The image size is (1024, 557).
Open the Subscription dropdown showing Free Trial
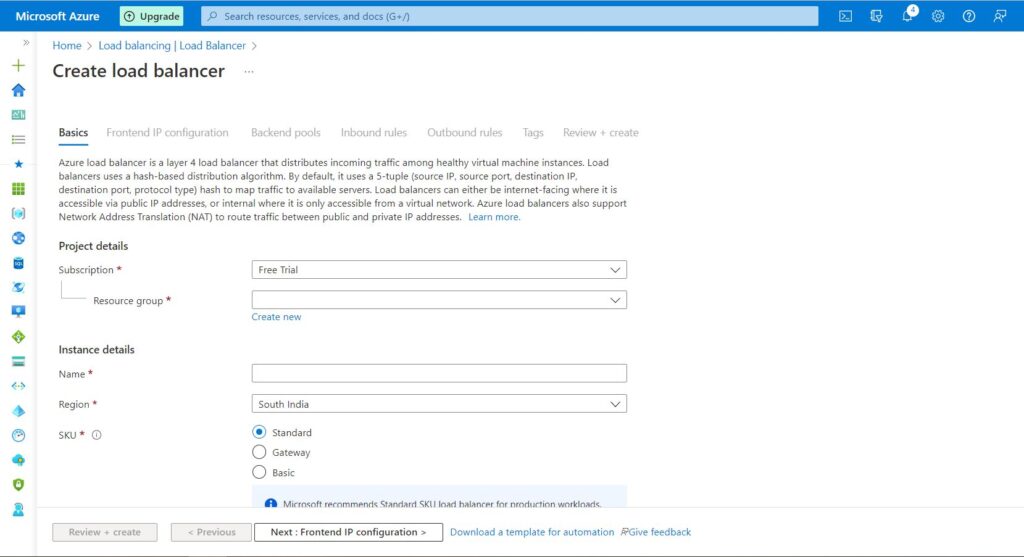(x=439, y=270)
